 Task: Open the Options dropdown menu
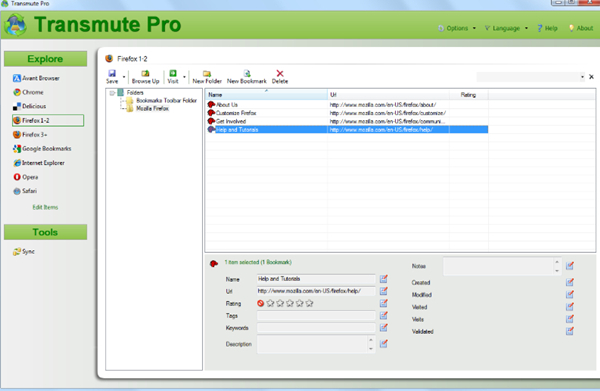[x=457, y=28]
